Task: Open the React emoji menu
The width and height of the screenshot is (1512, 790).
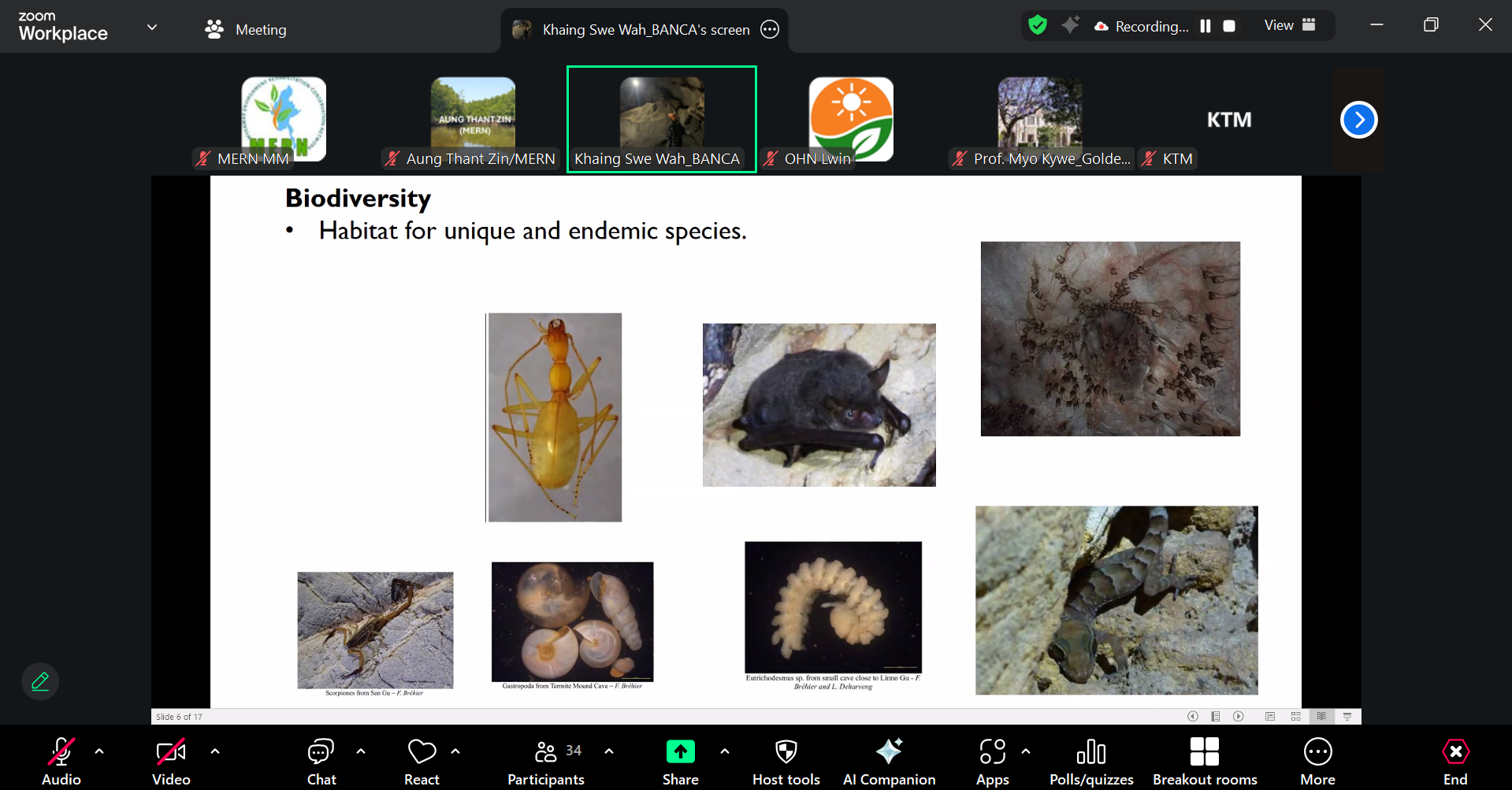Action: [x=422, y=760]
